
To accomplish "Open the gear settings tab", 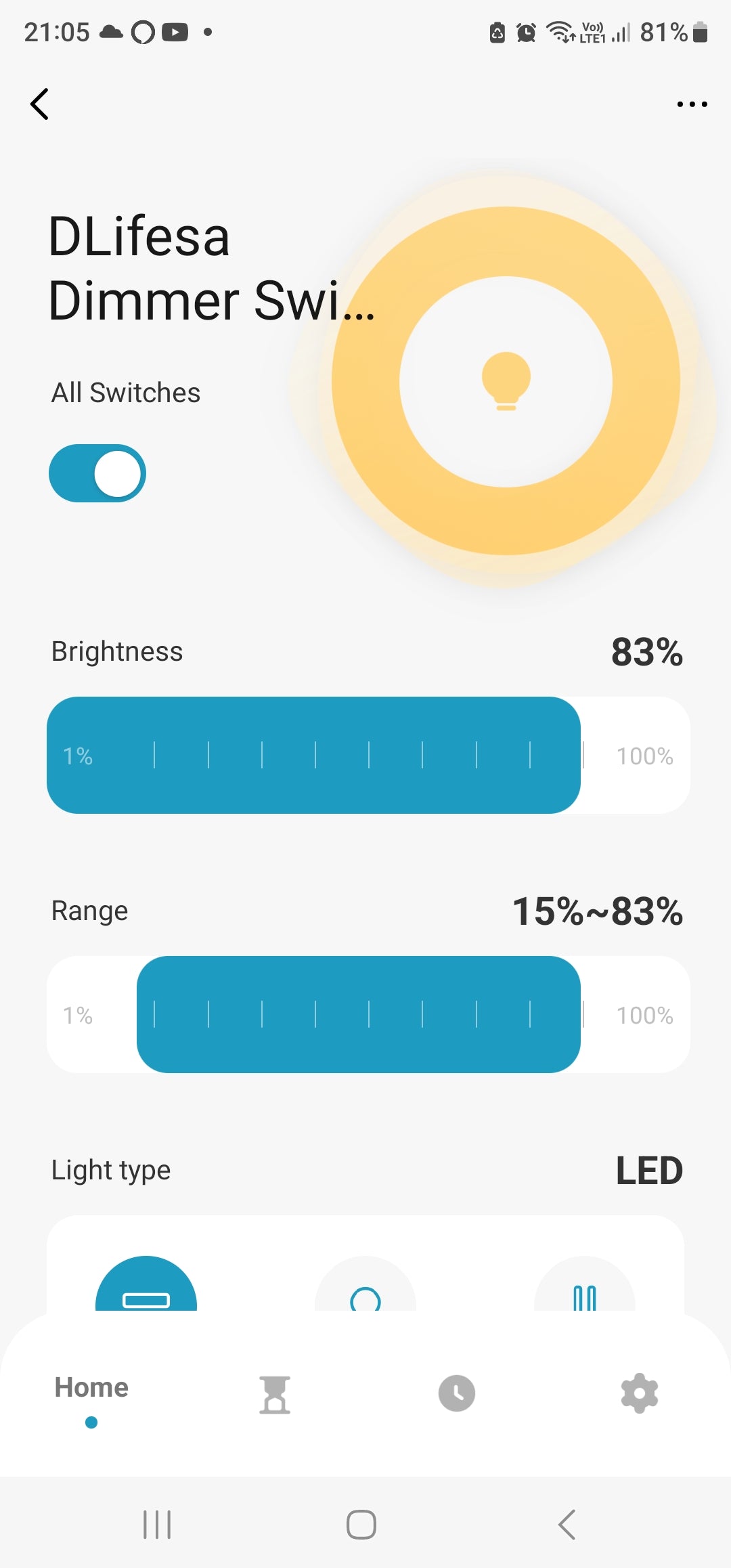I will 640,1393.
